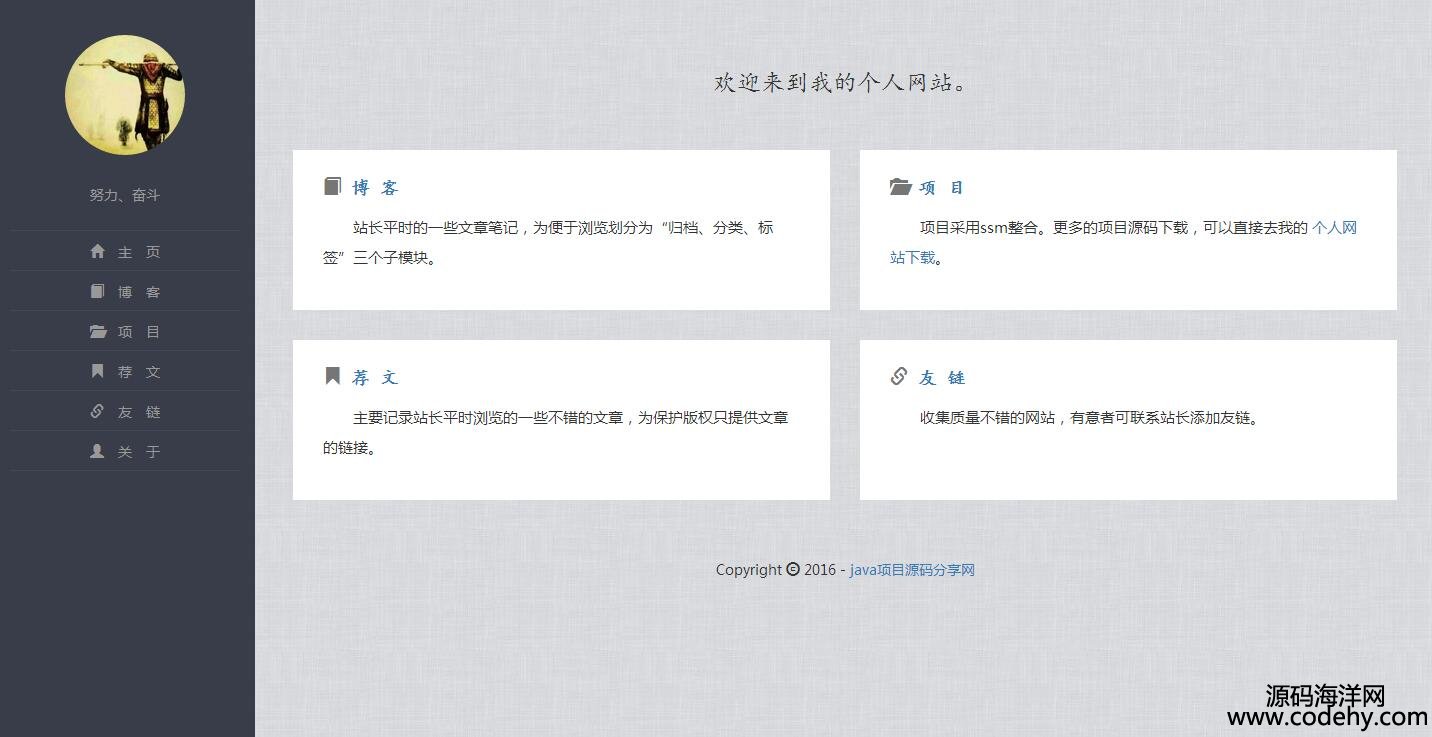Open the 博客 card title link
Image resolution: width=1432 pixels, height=737 pixels.
375,188
